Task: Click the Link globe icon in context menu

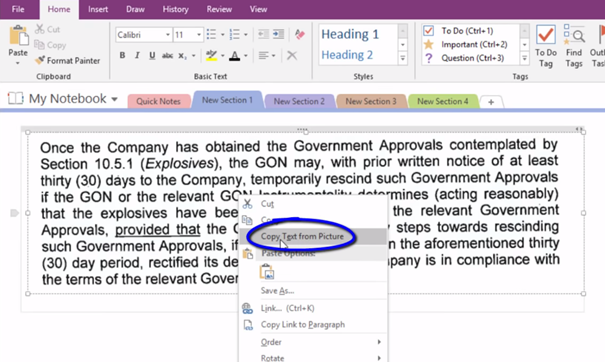Action: tap(247, 308)
